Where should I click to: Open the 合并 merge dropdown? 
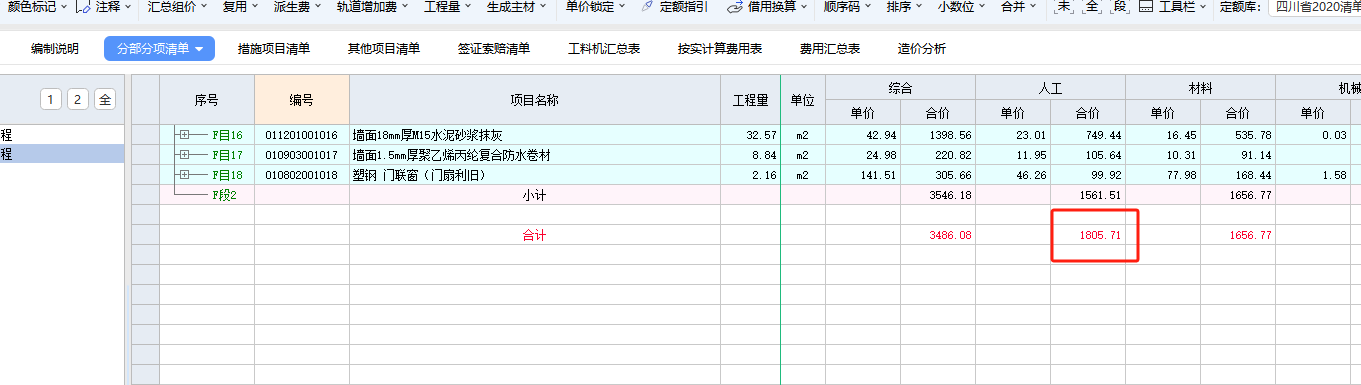1019,7
